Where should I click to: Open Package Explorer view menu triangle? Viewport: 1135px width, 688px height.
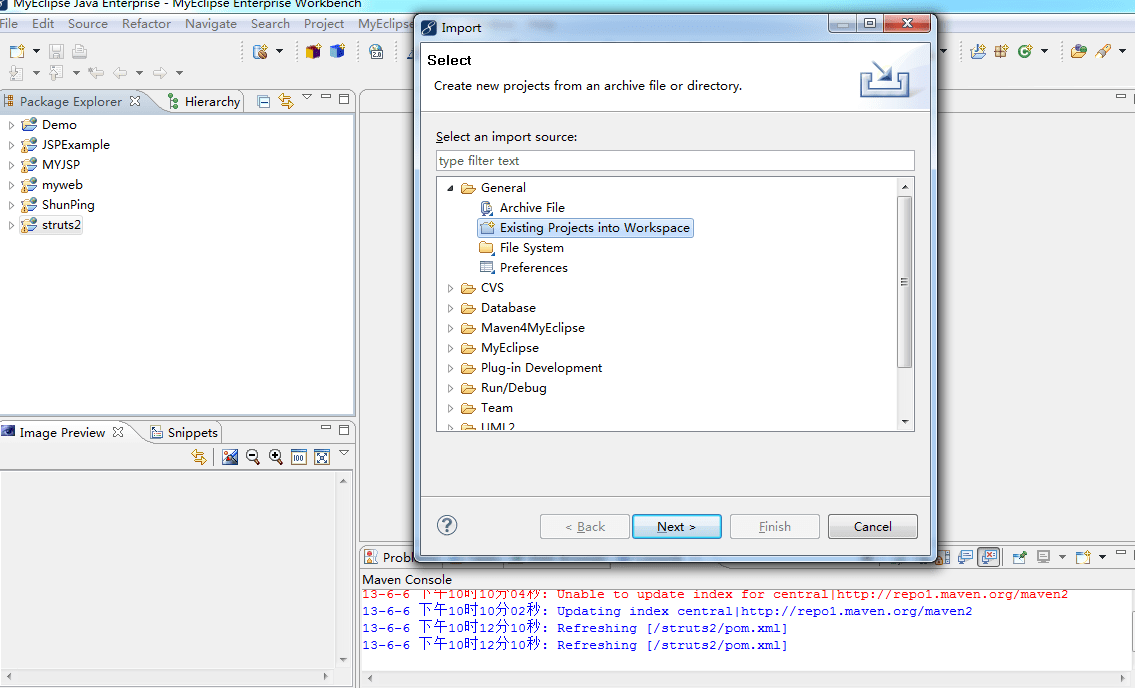tap(307, 97)
